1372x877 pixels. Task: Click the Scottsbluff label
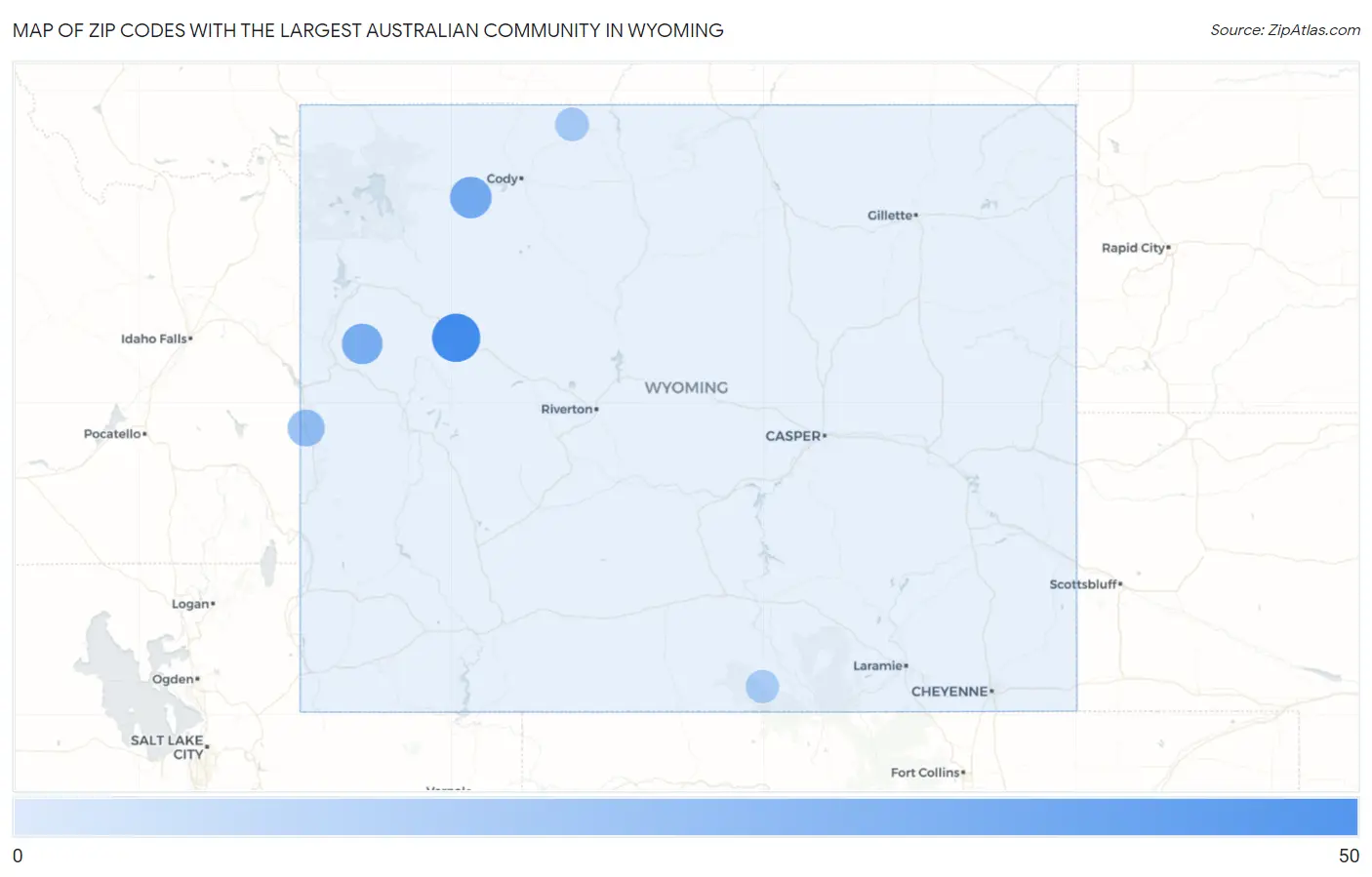click(x=1083, y=584)
